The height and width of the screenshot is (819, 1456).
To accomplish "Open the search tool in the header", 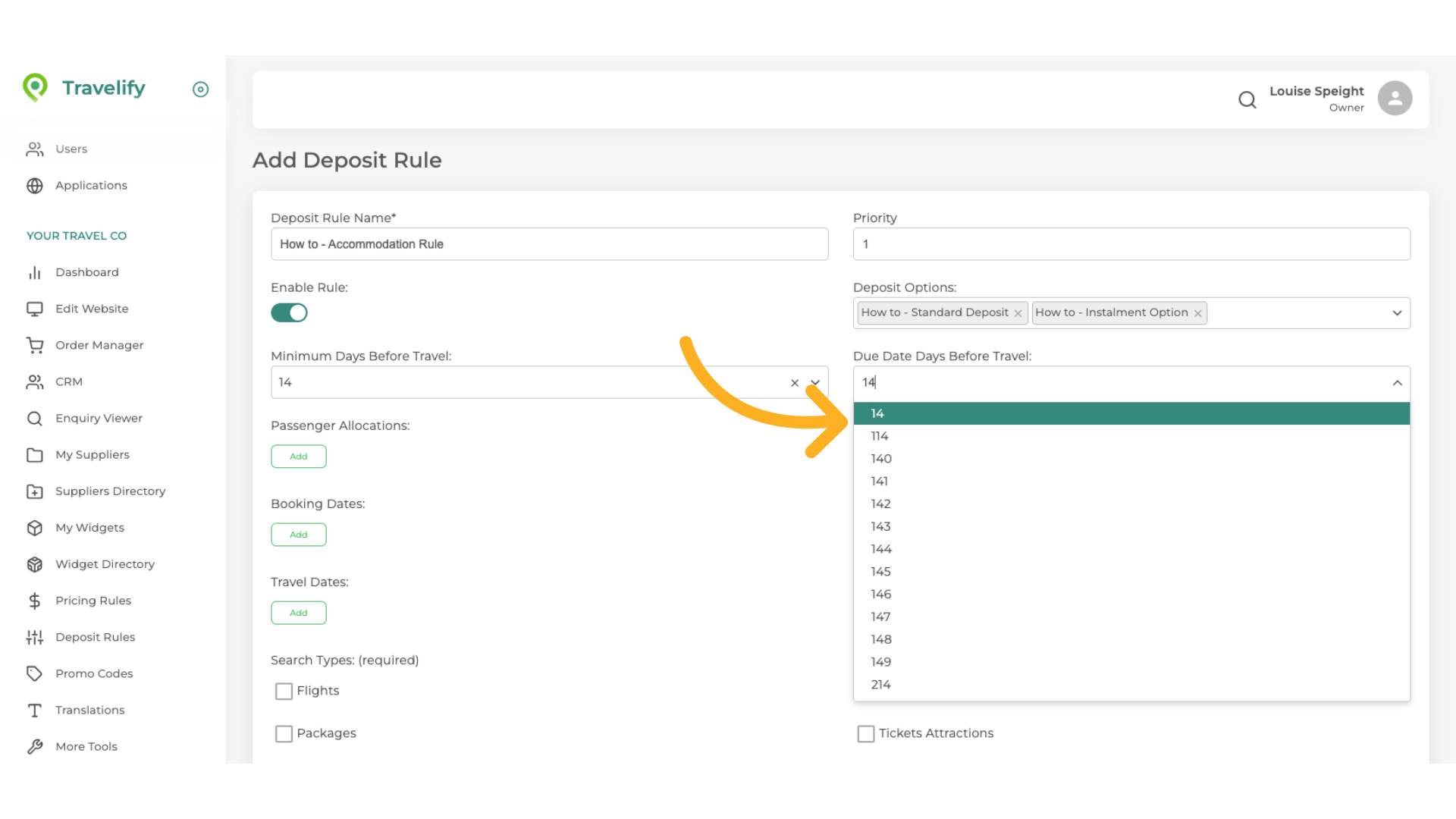I will pos(1247,99).
